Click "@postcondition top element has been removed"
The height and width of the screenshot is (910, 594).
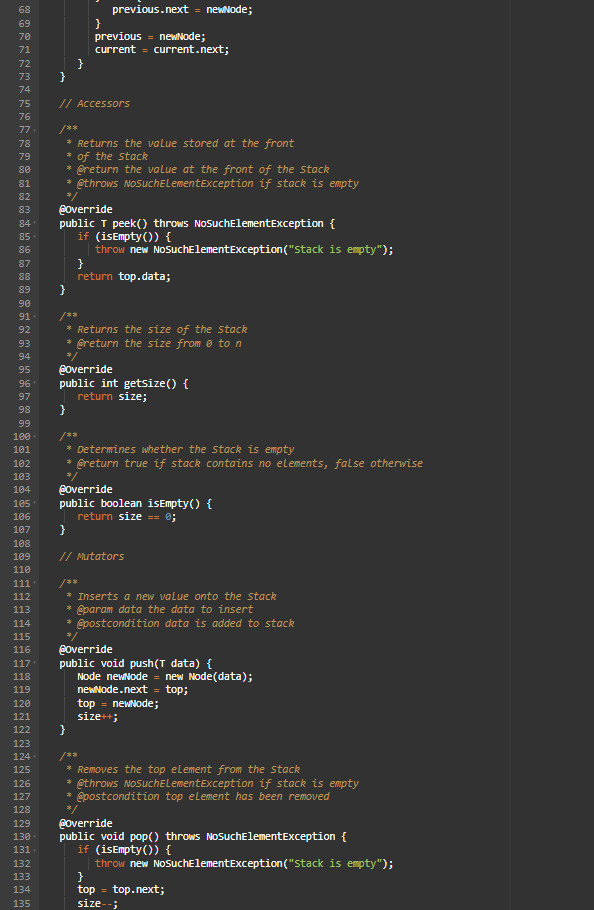tap(203, 797)
